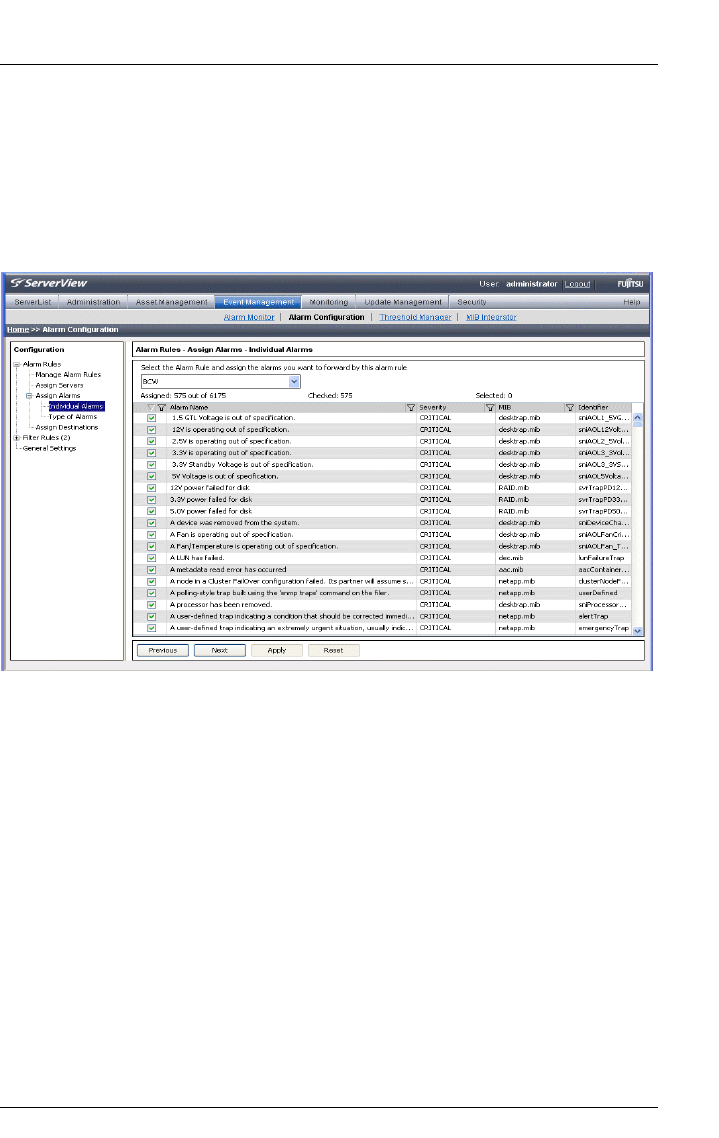Screen dimensions: 719x1138
Task: Click the Apply button
Action: 276,650
